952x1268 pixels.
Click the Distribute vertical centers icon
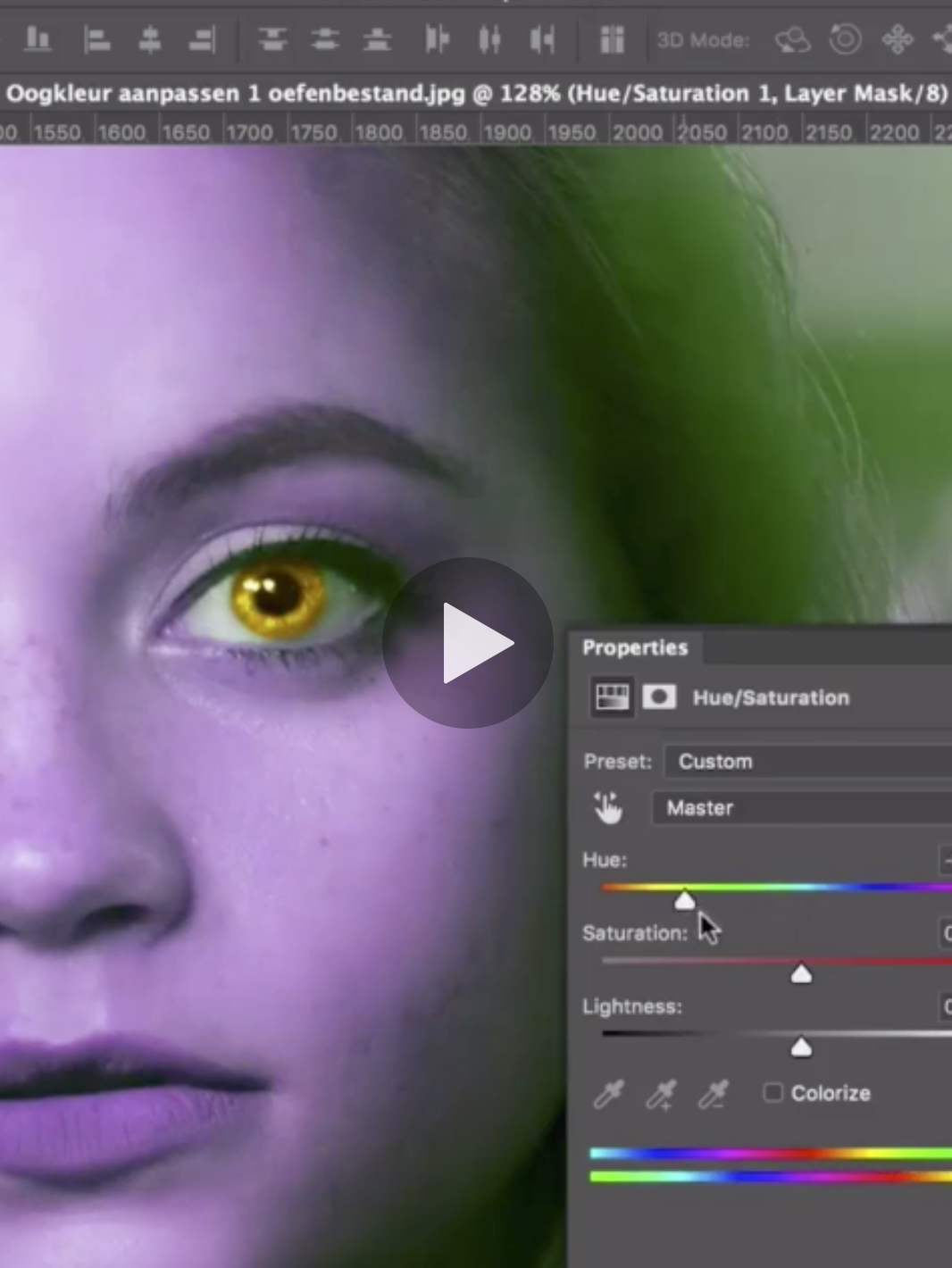(325, 39)
